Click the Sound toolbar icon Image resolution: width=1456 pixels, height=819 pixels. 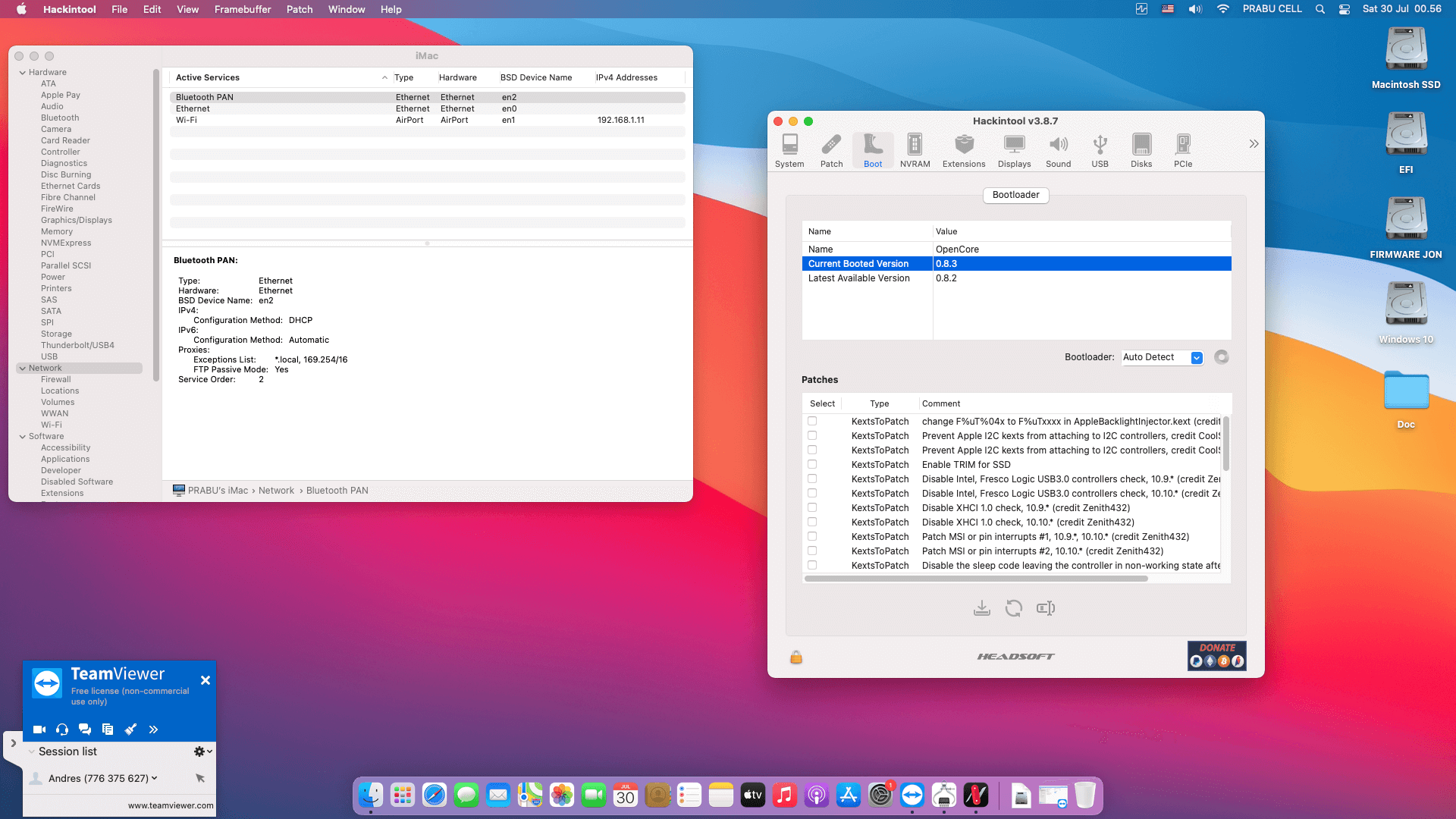pyautogui.click(x=1058, y=150)
